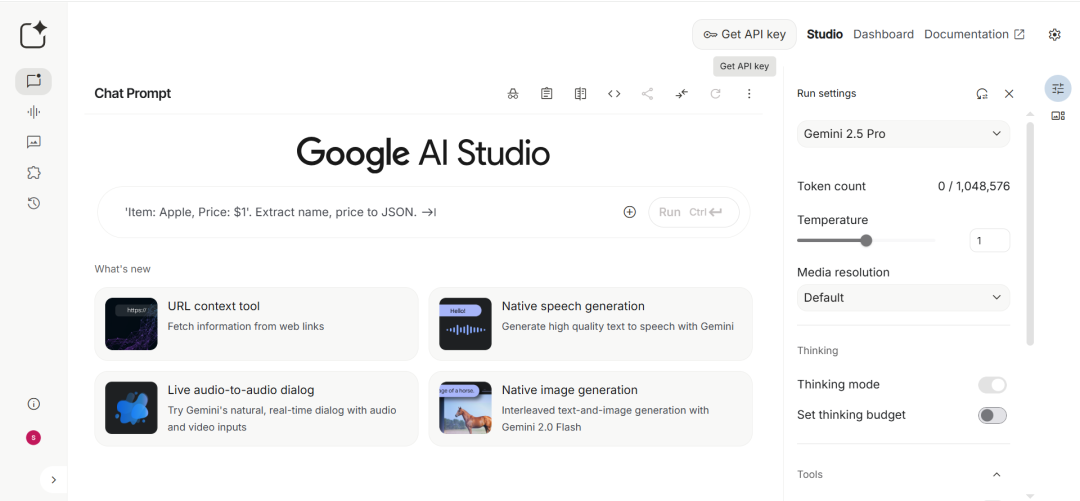The image size is (1080, 501).
Task: Click the Google AI Studio logo icon
Action: (33, 34)
